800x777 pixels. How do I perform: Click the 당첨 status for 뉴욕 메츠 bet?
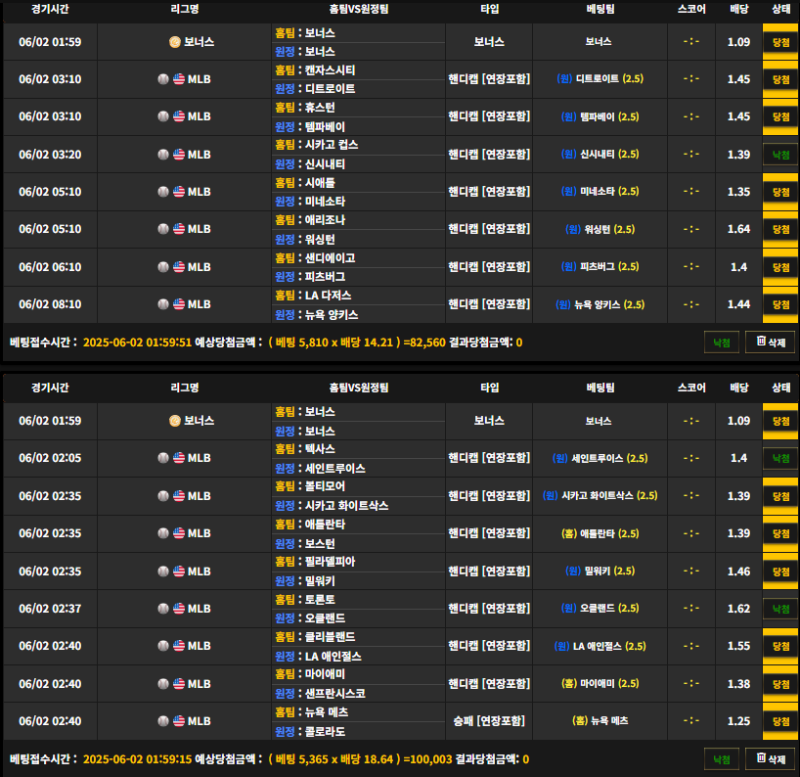point(781,721)
